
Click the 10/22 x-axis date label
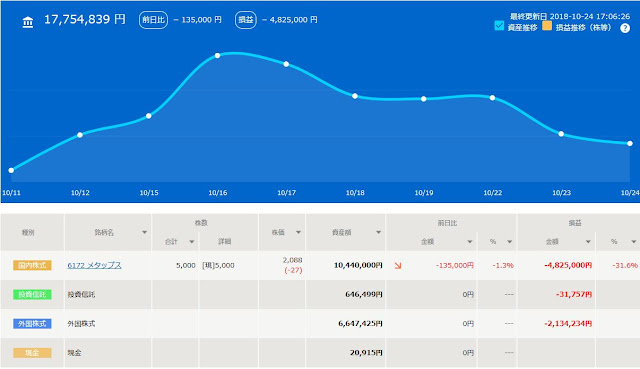(x=493, y=193)
